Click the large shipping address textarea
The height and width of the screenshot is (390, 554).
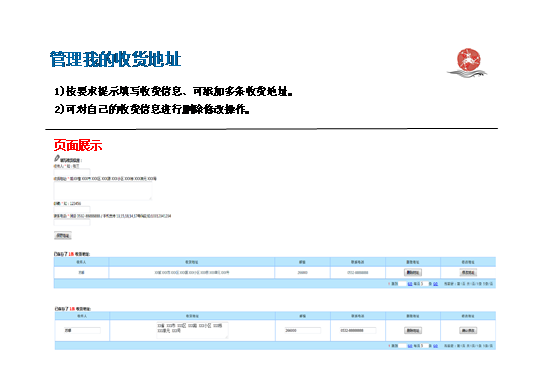pyautogui.click(x=103, y=191)
